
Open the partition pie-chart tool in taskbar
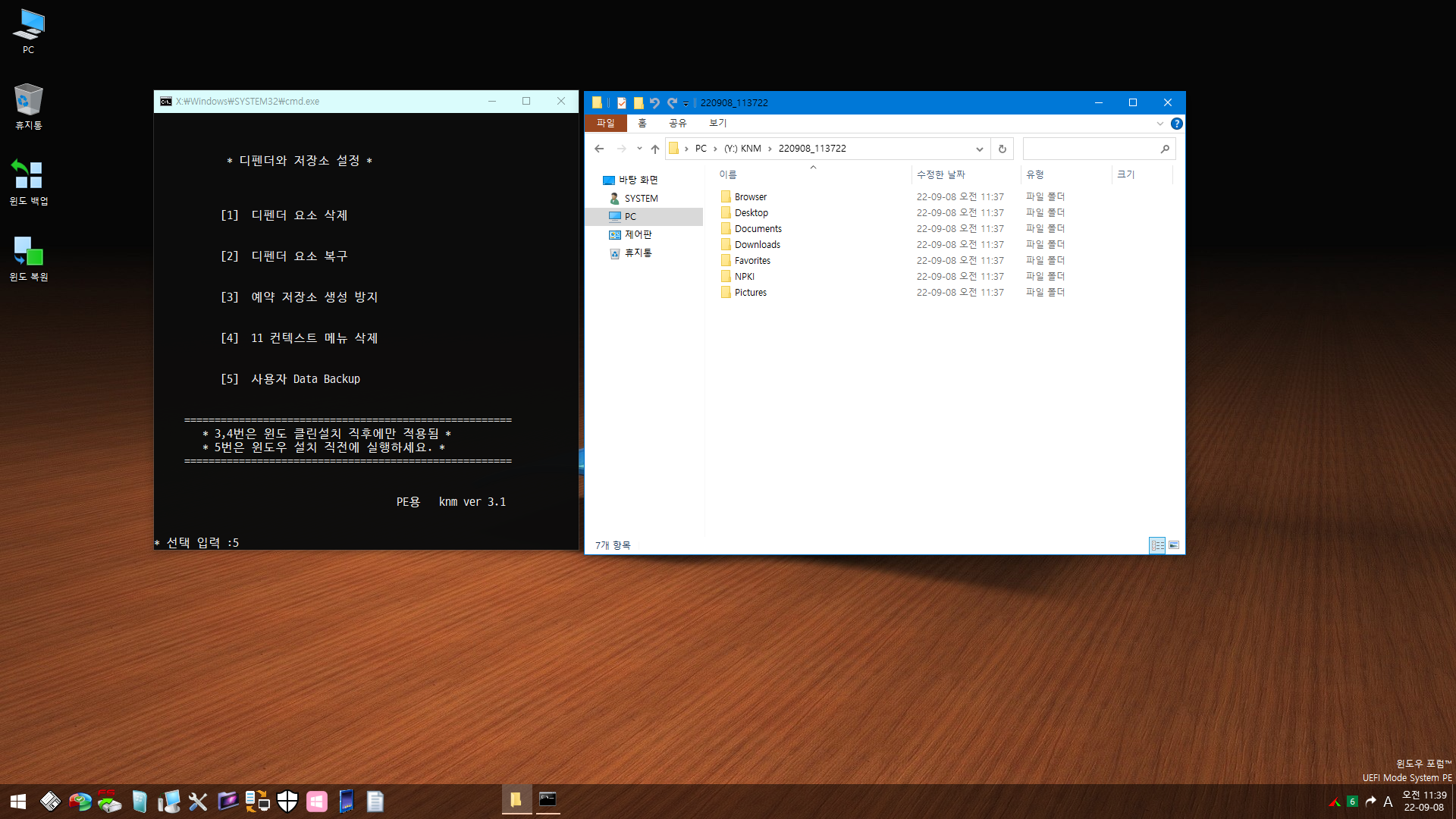click(80, 802)
